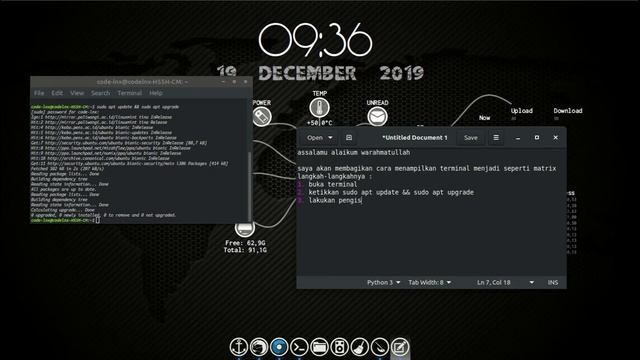640x360 pixels.
Task: Open the Edit menu in the terminal
Action: 57,93
